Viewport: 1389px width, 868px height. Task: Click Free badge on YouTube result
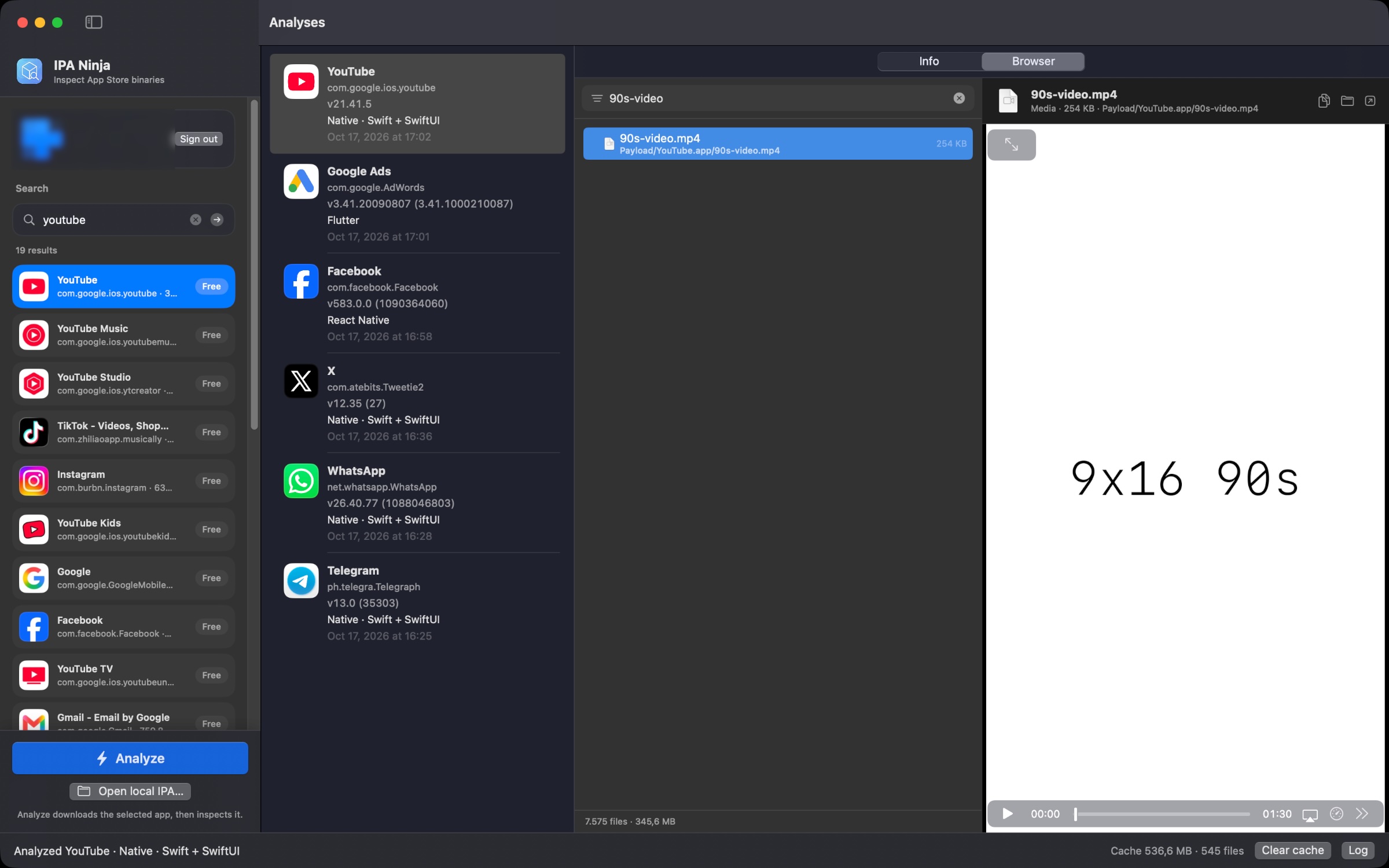(211, 286)
